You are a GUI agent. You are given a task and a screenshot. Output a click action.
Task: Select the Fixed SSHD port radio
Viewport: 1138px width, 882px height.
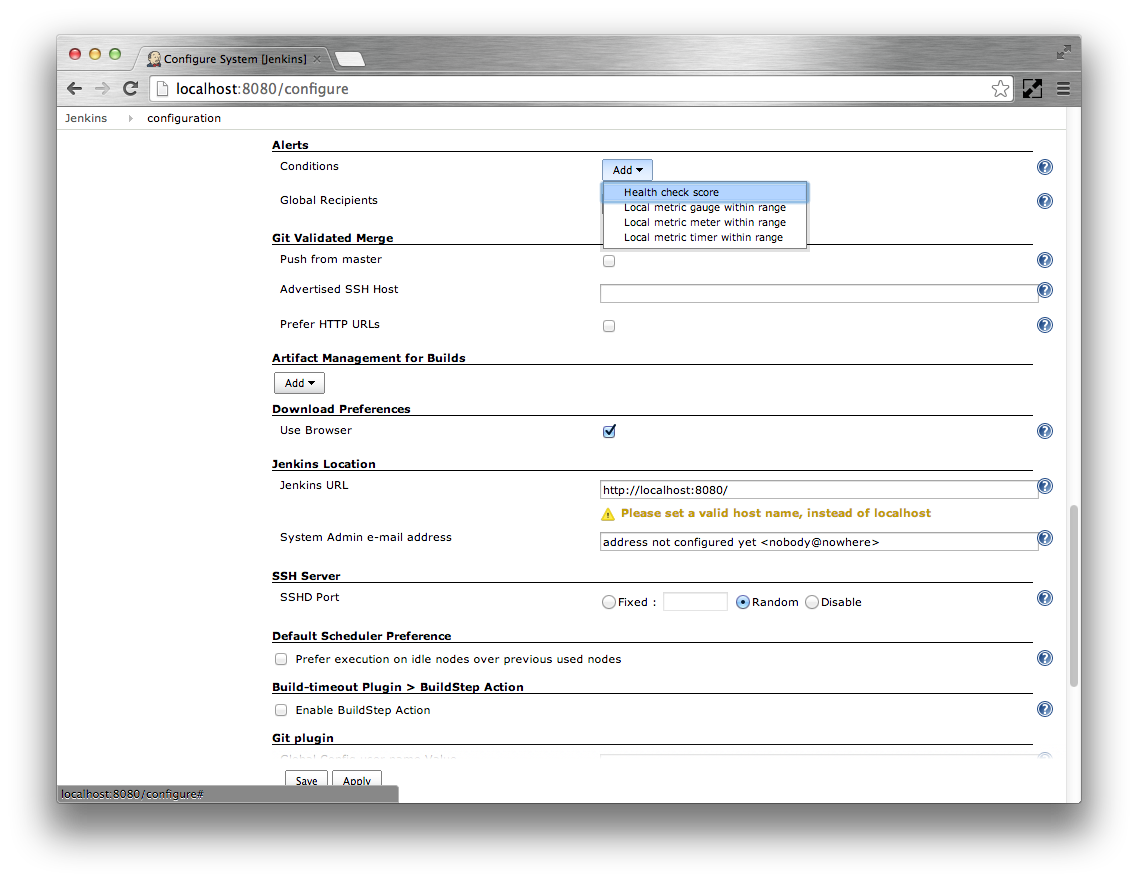click(x=609, y=602)
